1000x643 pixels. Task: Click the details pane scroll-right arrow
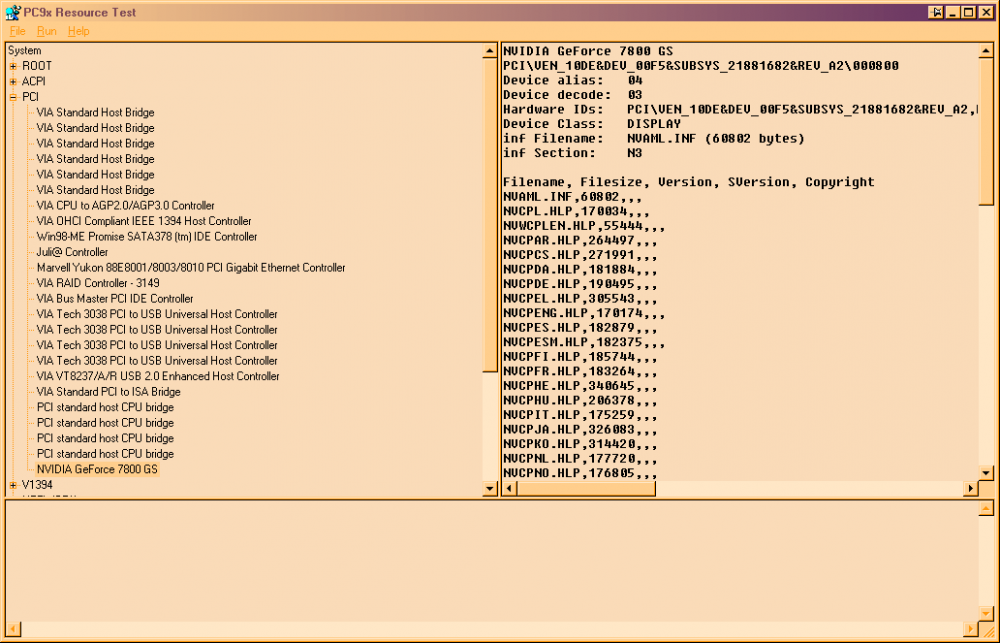(x=970, y=488)
